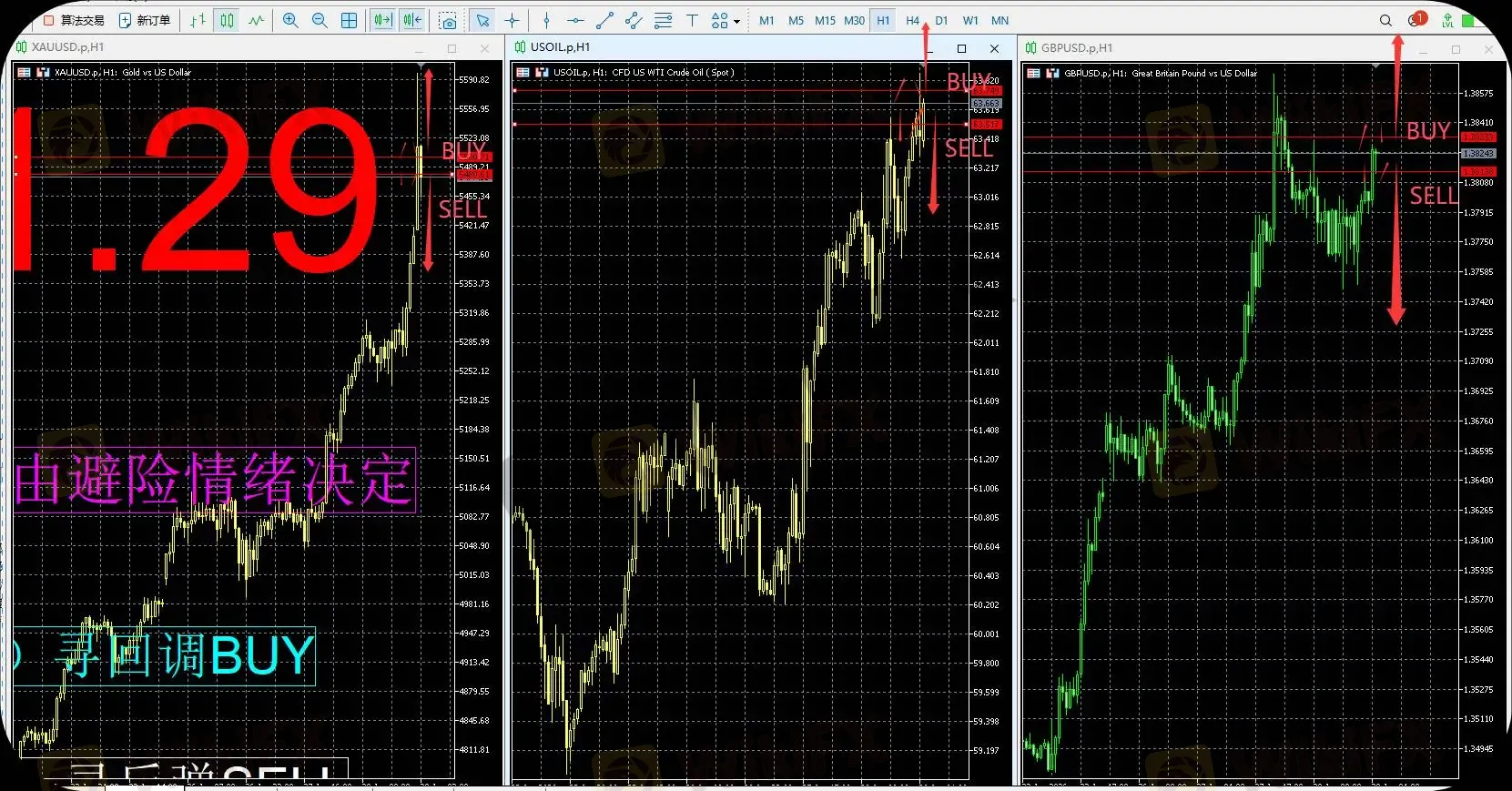Select the arrow cursor tool

pos(482,20)
